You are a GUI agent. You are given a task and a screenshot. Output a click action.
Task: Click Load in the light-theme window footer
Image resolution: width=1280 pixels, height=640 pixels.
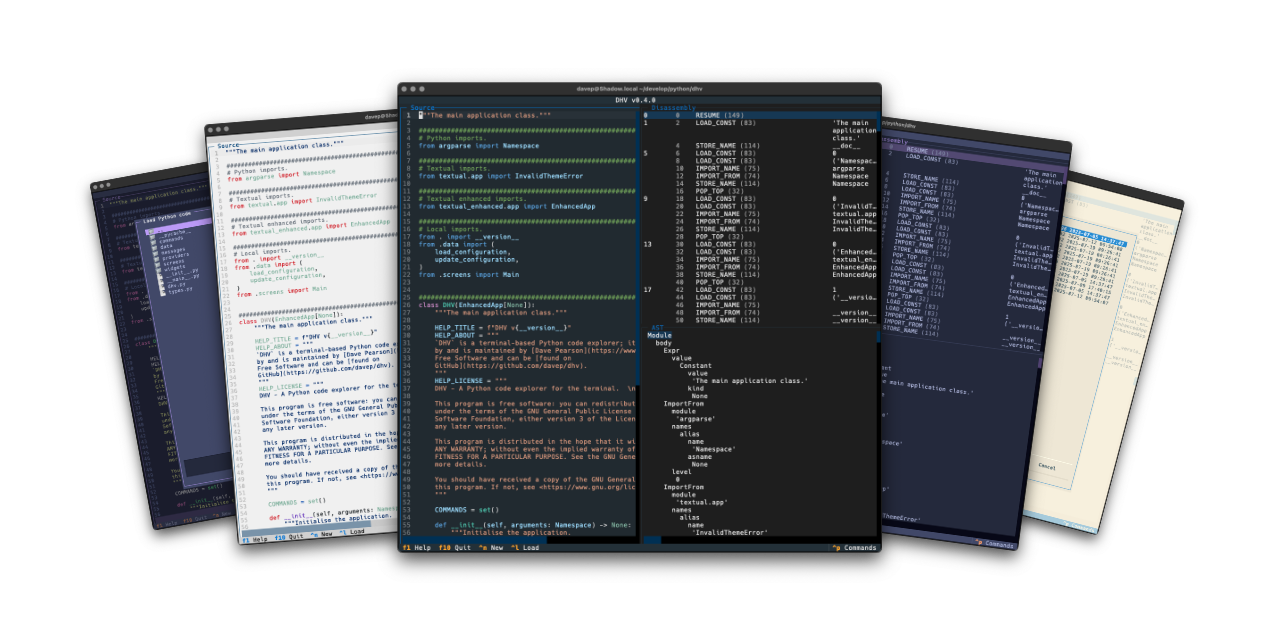[353, 532]
